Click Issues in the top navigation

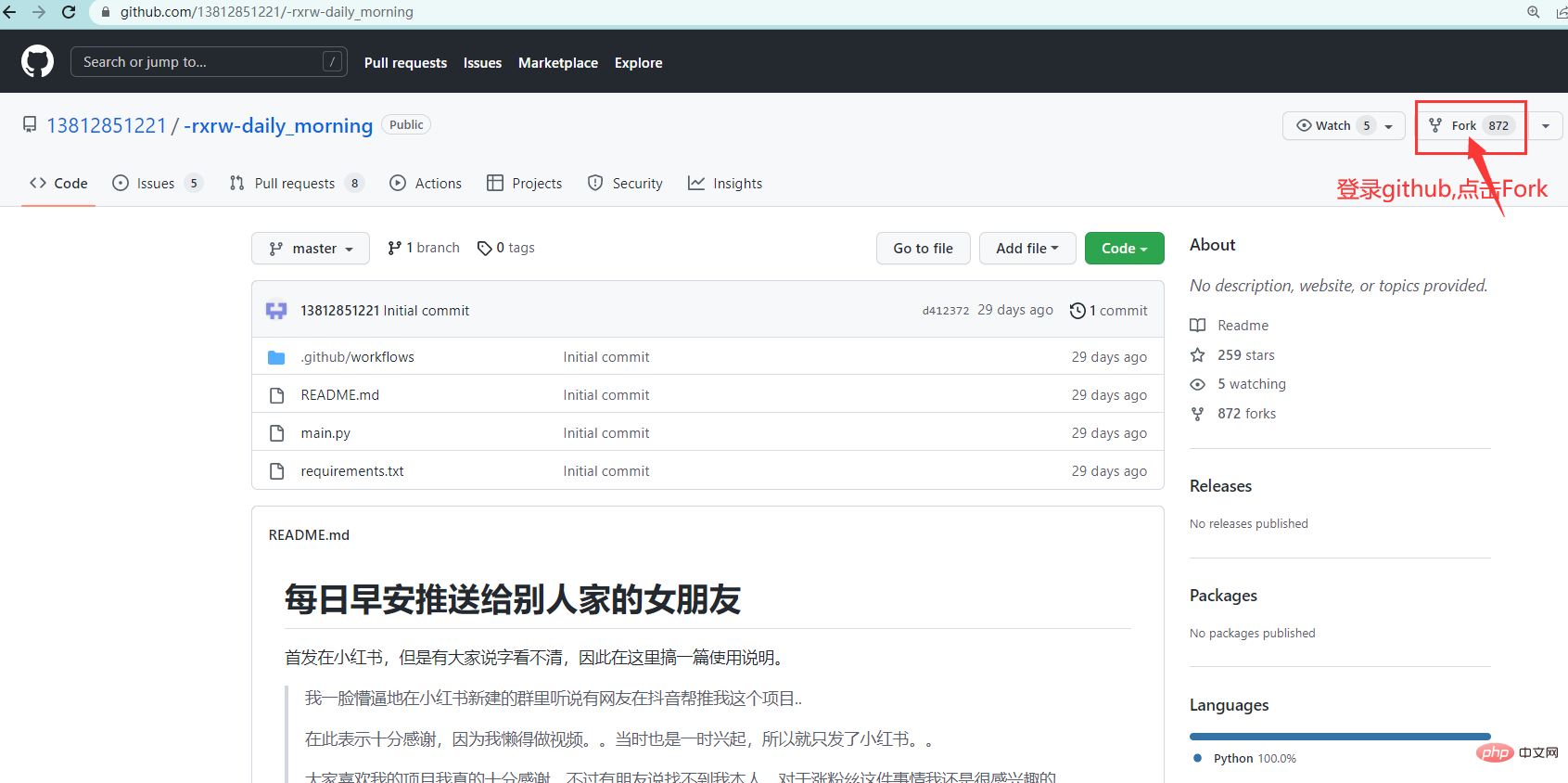tap(482, 63)
